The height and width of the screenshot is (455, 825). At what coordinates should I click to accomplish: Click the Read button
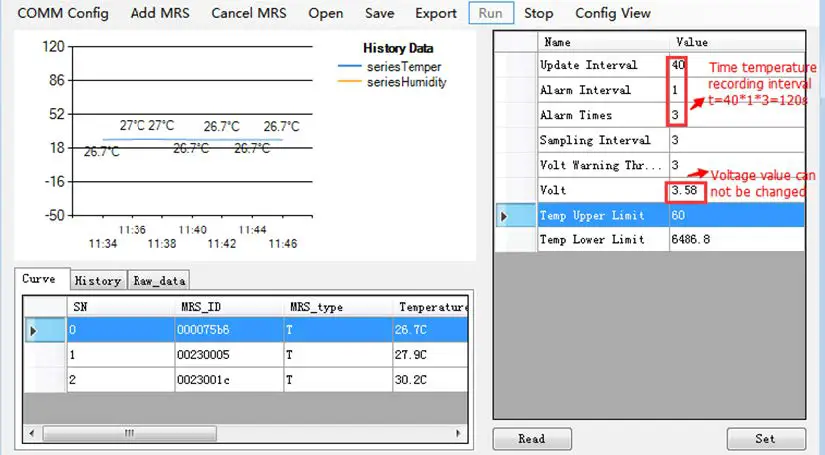[x=532, y=439]
